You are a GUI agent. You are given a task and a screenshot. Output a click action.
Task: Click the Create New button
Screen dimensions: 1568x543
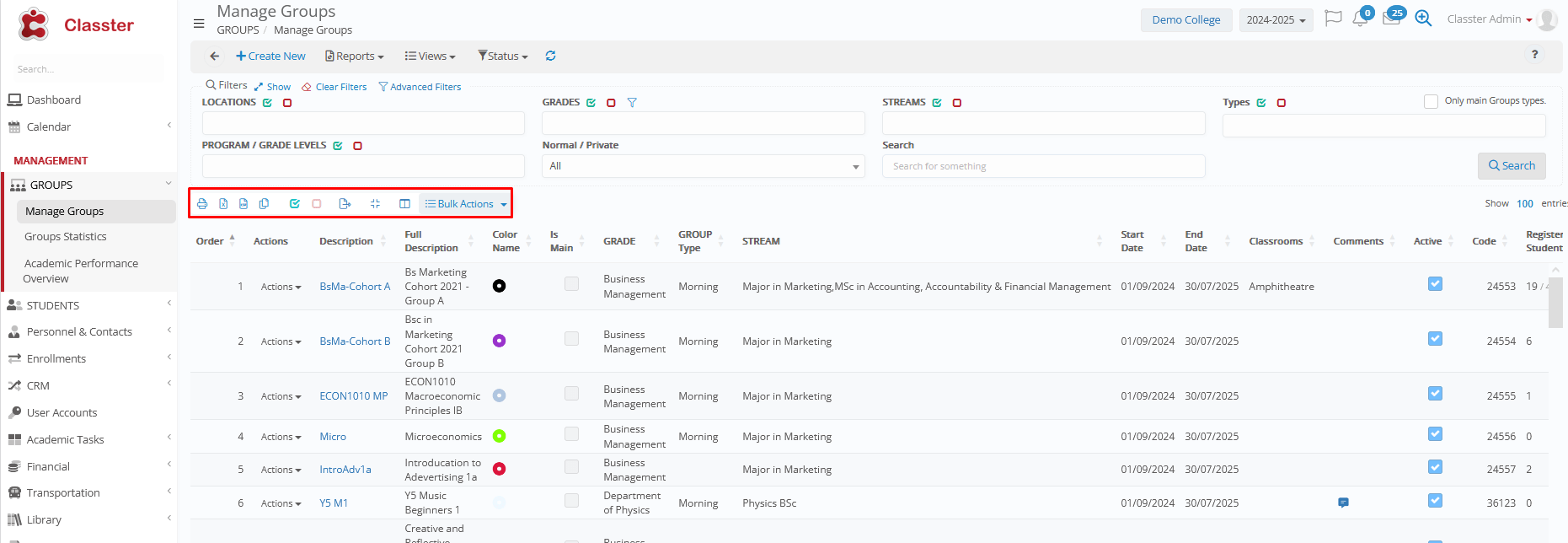click(270, 56)
